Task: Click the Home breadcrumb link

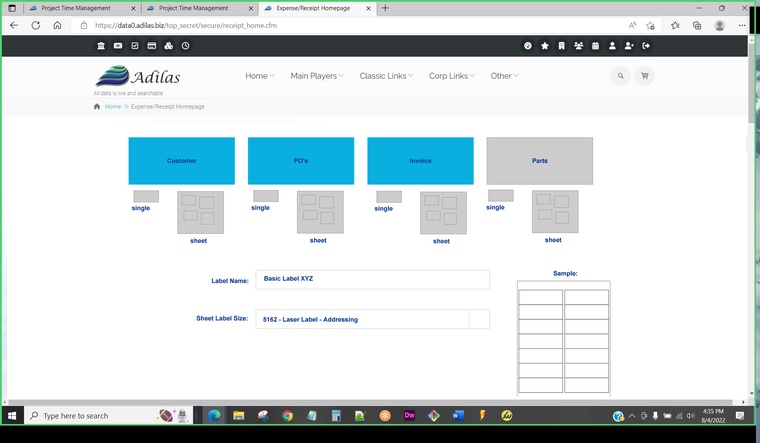Action: (x=113, y=106)
